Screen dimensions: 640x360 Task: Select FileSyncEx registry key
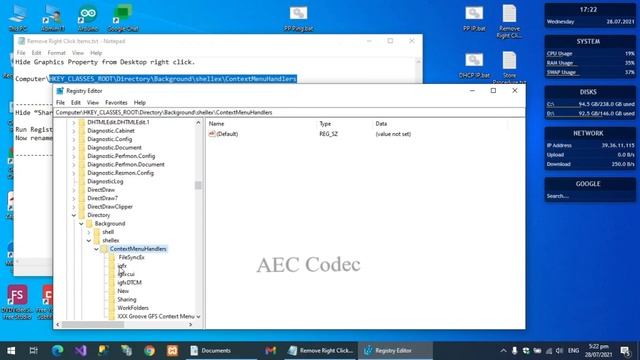(x=131, y=257)
